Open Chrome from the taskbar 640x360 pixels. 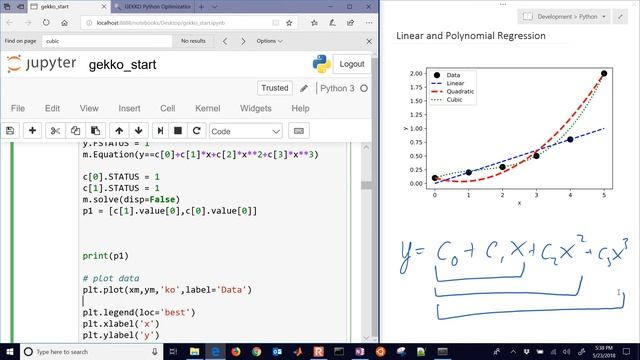(256, 352)
